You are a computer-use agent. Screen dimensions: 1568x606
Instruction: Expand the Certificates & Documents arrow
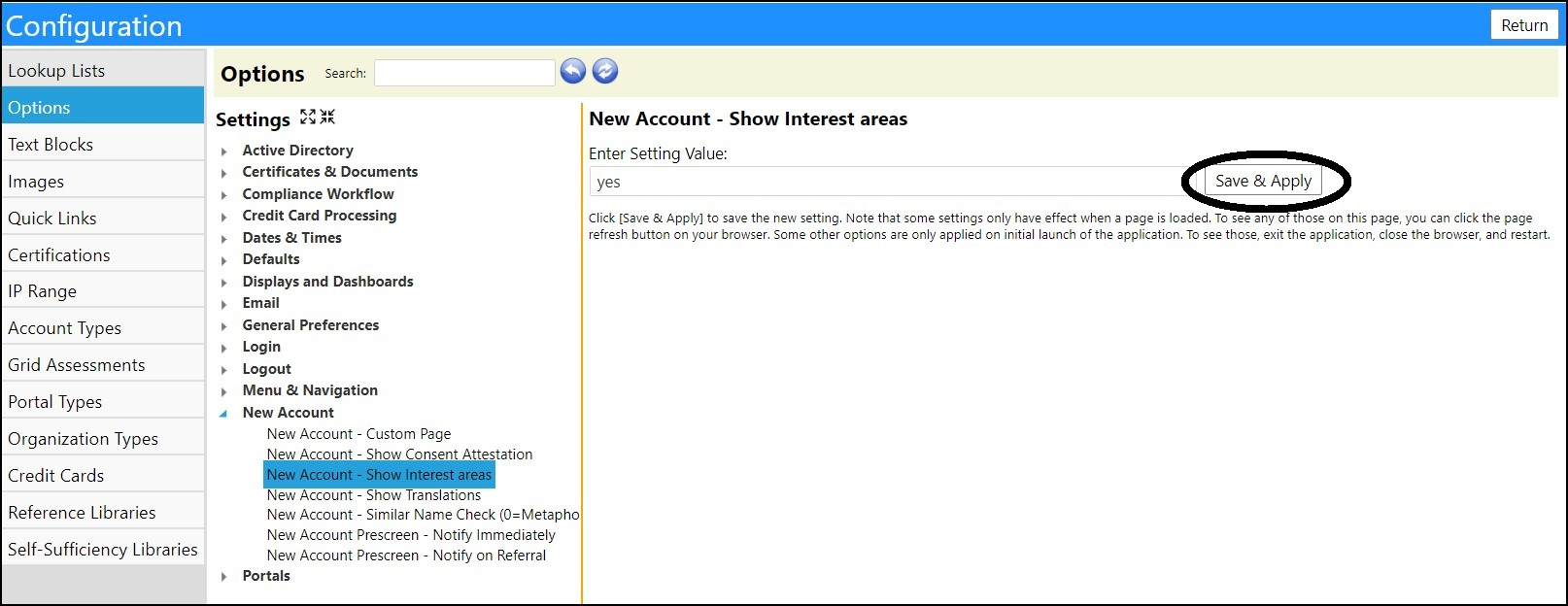(223, 173)
